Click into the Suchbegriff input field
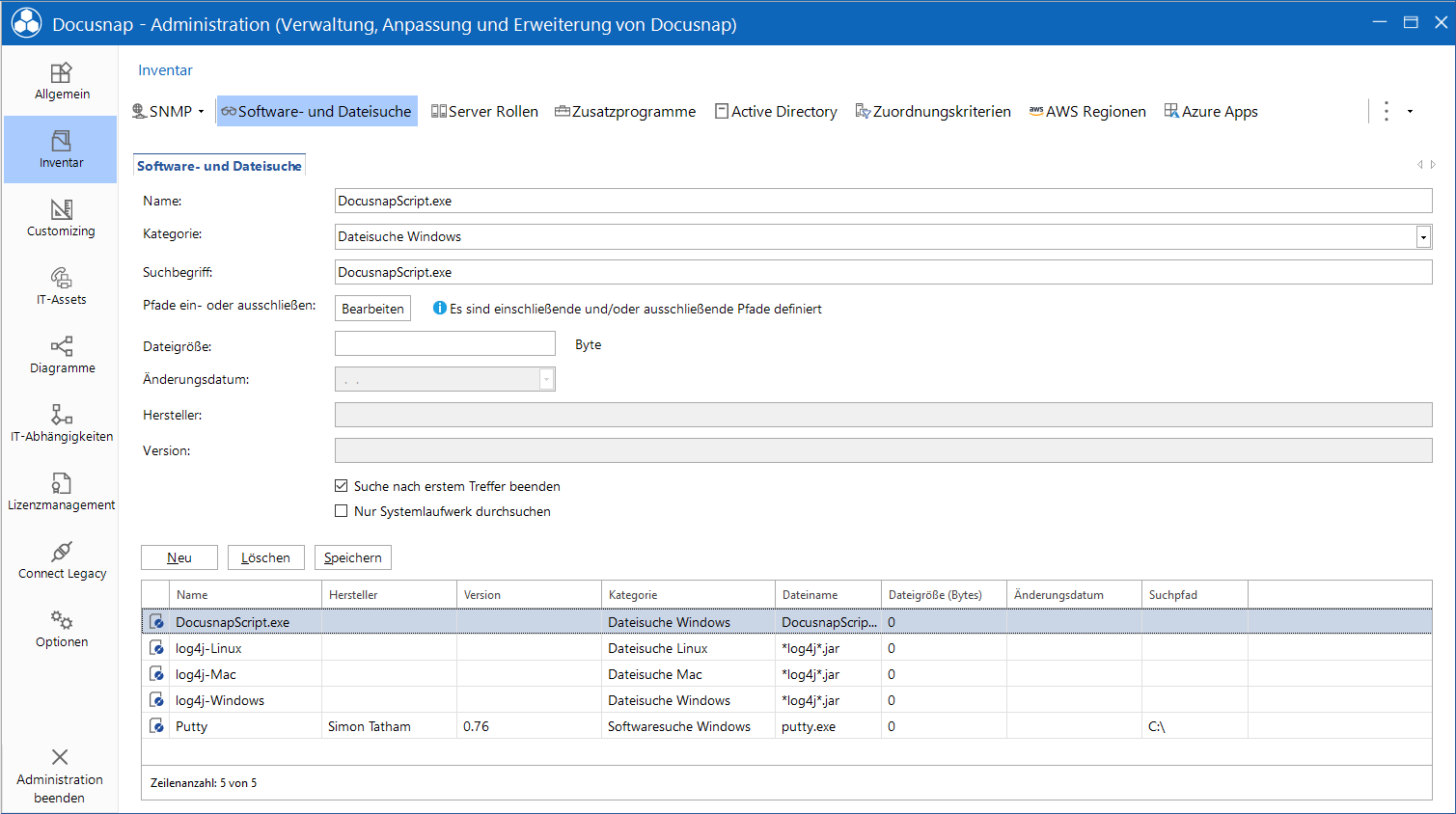 (x=883, y=272)
